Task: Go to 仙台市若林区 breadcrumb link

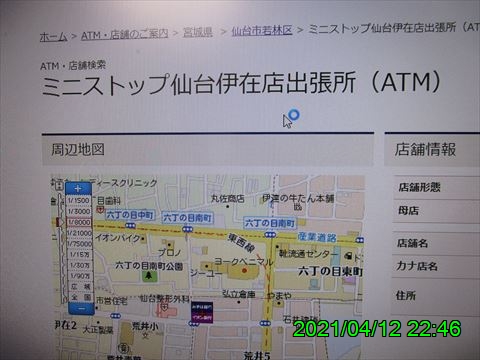Action: pyautogui.click(x=262, y=31)
